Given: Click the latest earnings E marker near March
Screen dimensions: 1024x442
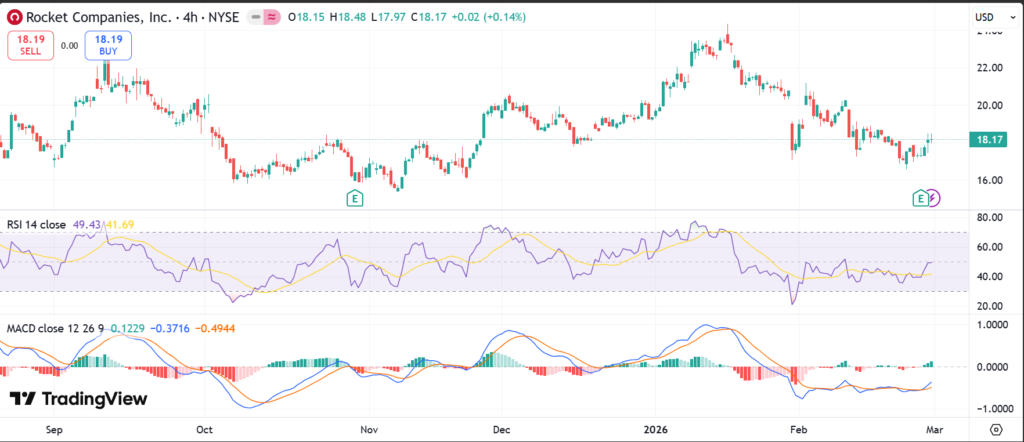Looking at the screenshot, I should coord(920,199).
